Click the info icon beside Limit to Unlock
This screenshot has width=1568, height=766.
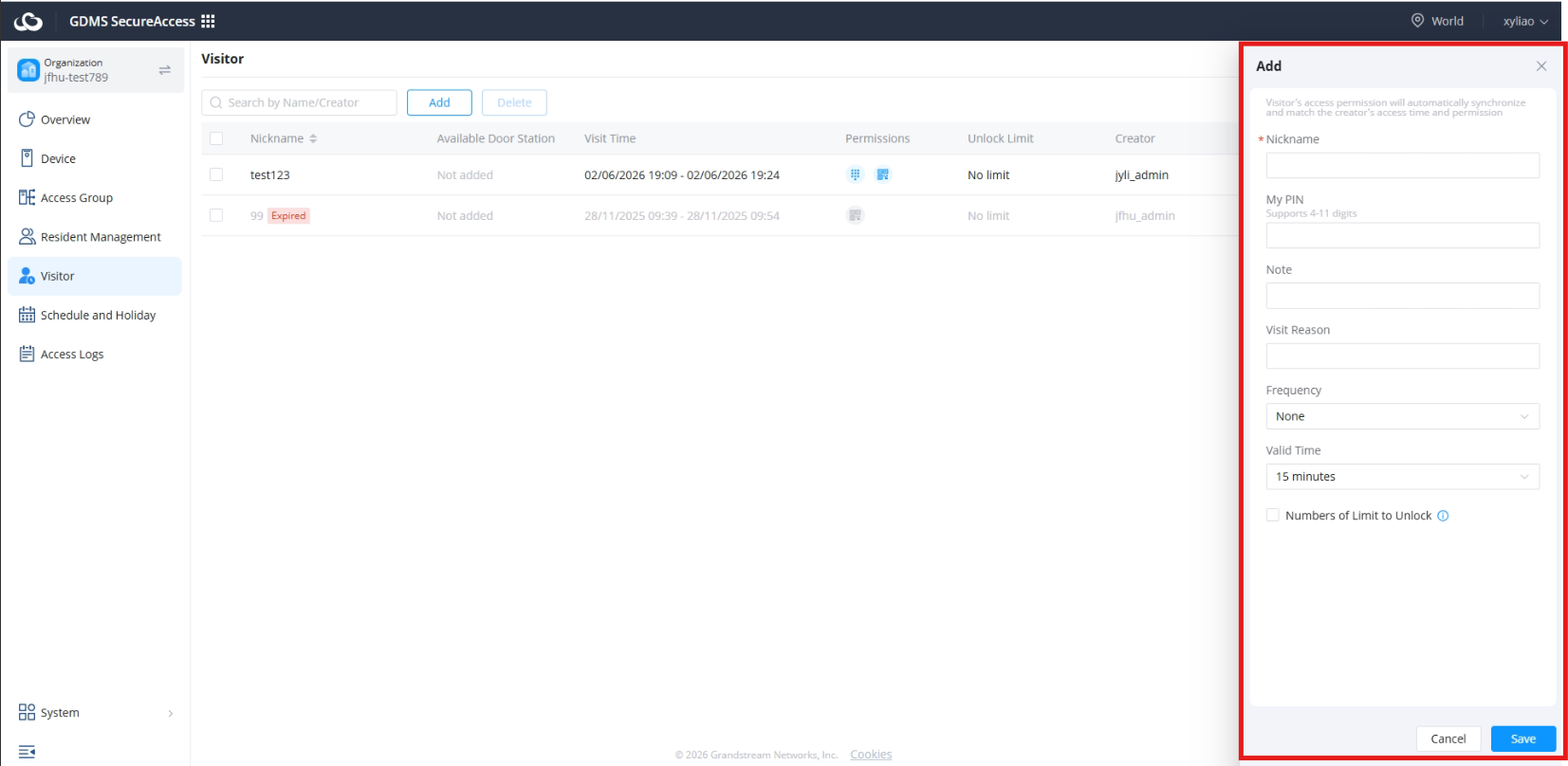click(x=1443, y=516)
